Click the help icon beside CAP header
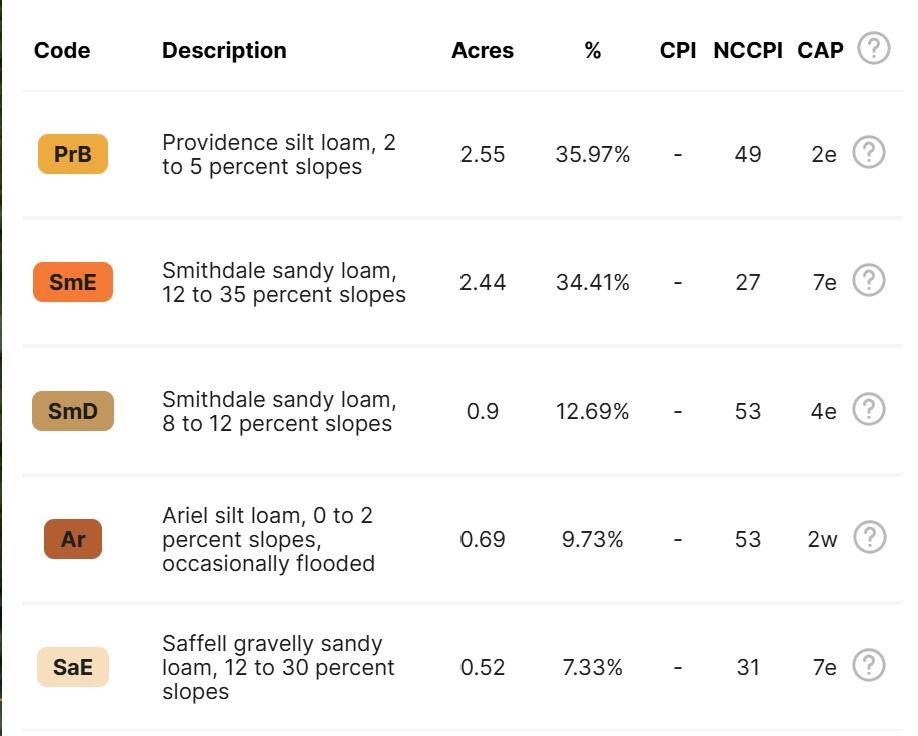Viewport: 918px width, 736px height. tap(874, 48)
